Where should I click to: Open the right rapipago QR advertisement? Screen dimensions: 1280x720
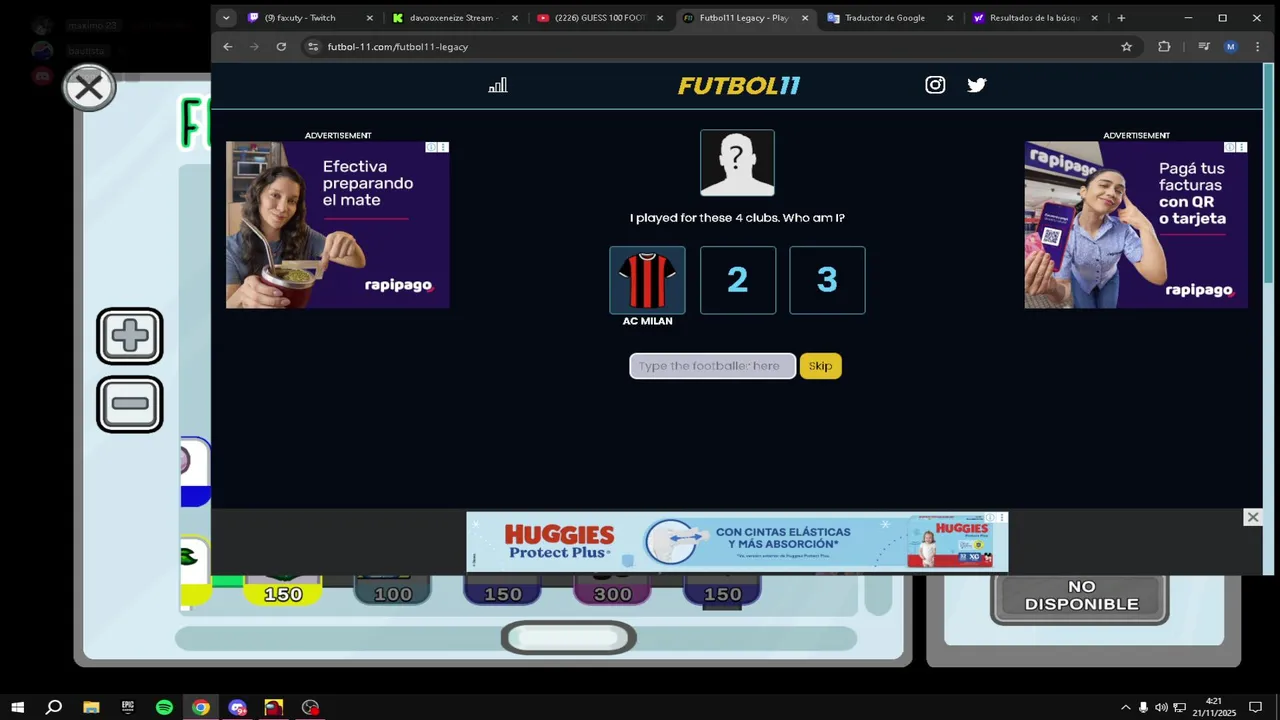click(1136, 225)
